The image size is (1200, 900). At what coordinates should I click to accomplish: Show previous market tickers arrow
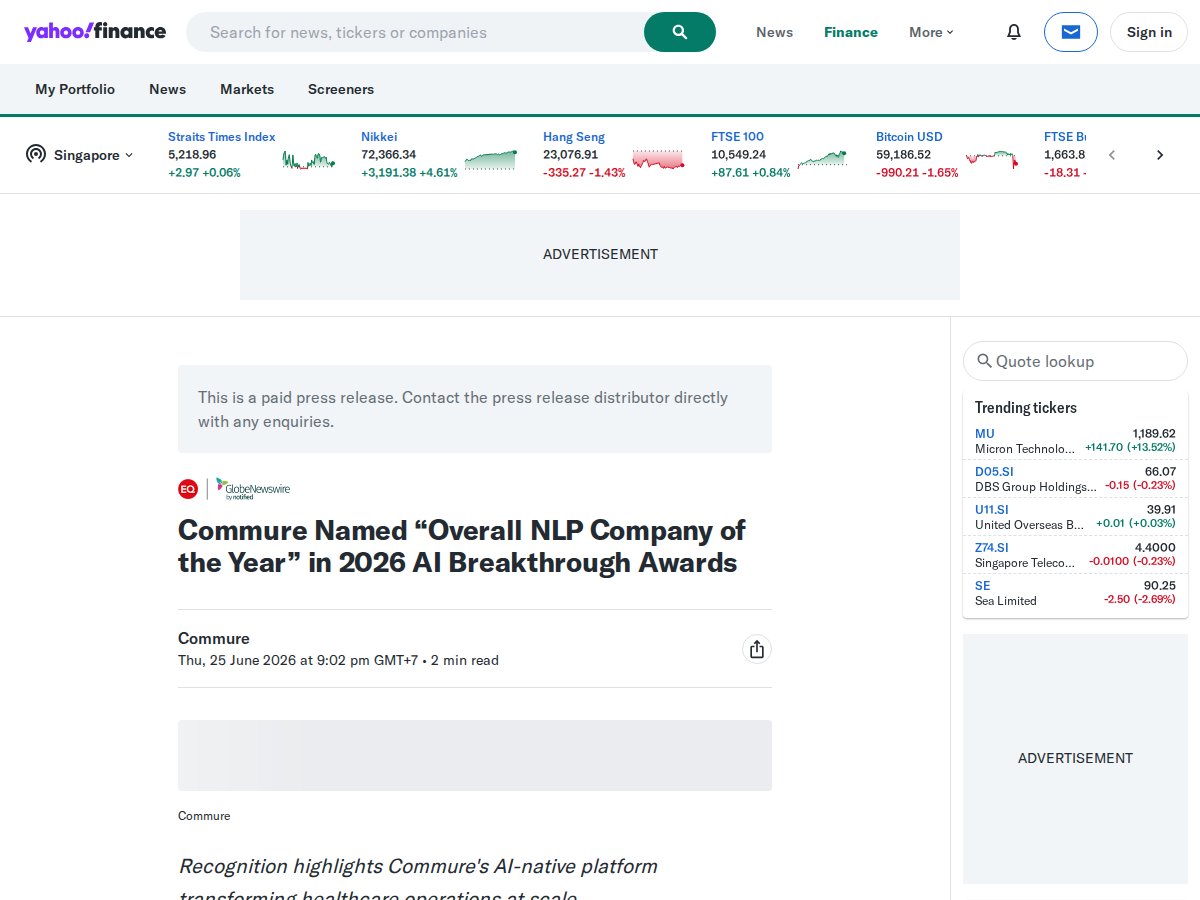(x=1111, y=155)
